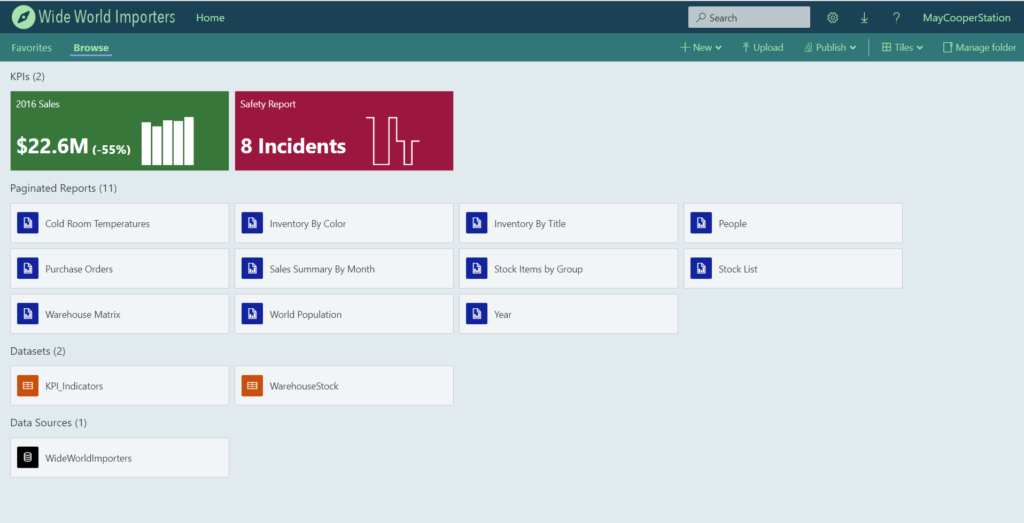Select the KPI_Indicators dataset name

[x=74, y=386]
